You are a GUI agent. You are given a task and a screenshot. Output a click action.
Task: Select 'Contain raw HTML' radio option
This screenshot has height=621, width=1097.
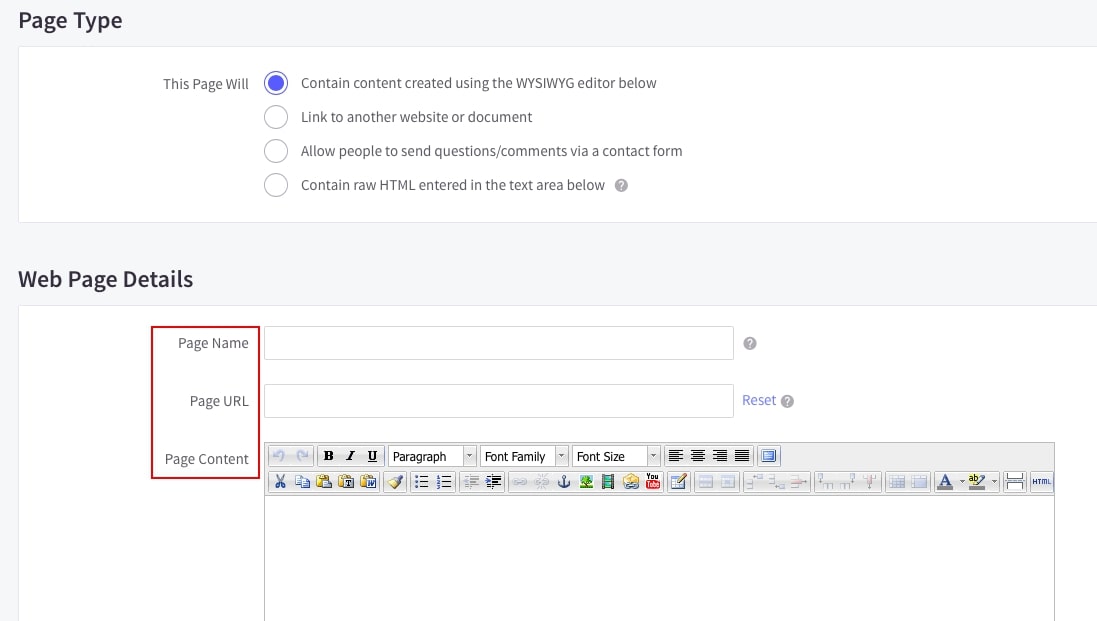pyautogui.click(x=276, y=185)
